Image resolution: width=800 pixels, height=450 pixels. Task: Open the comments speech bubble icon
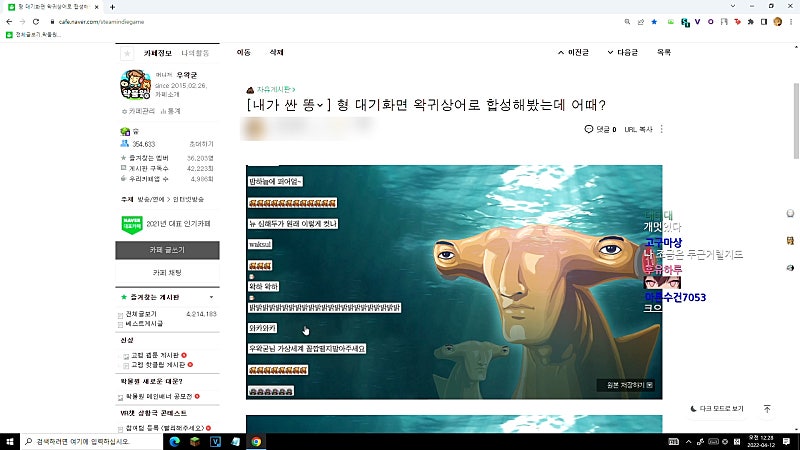pyautogui.click(x=589, y=129)
